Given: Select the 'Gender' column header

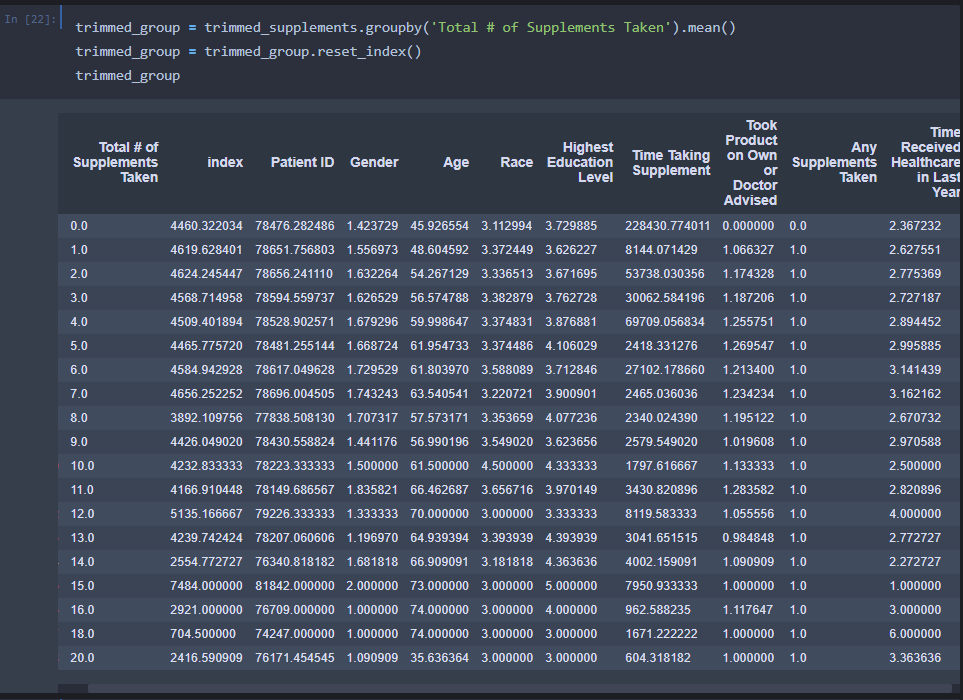Looking at the screenshot, I should pos(374,162).
